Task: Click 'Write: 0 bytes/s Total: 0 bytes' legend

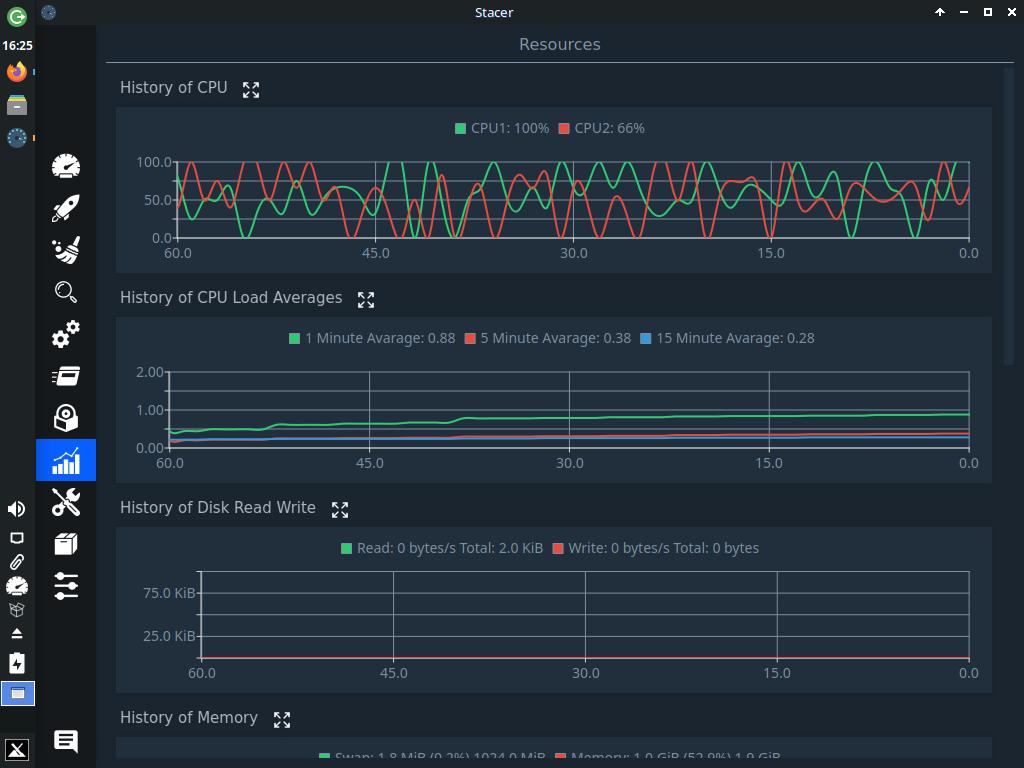Action: (664, 549)
